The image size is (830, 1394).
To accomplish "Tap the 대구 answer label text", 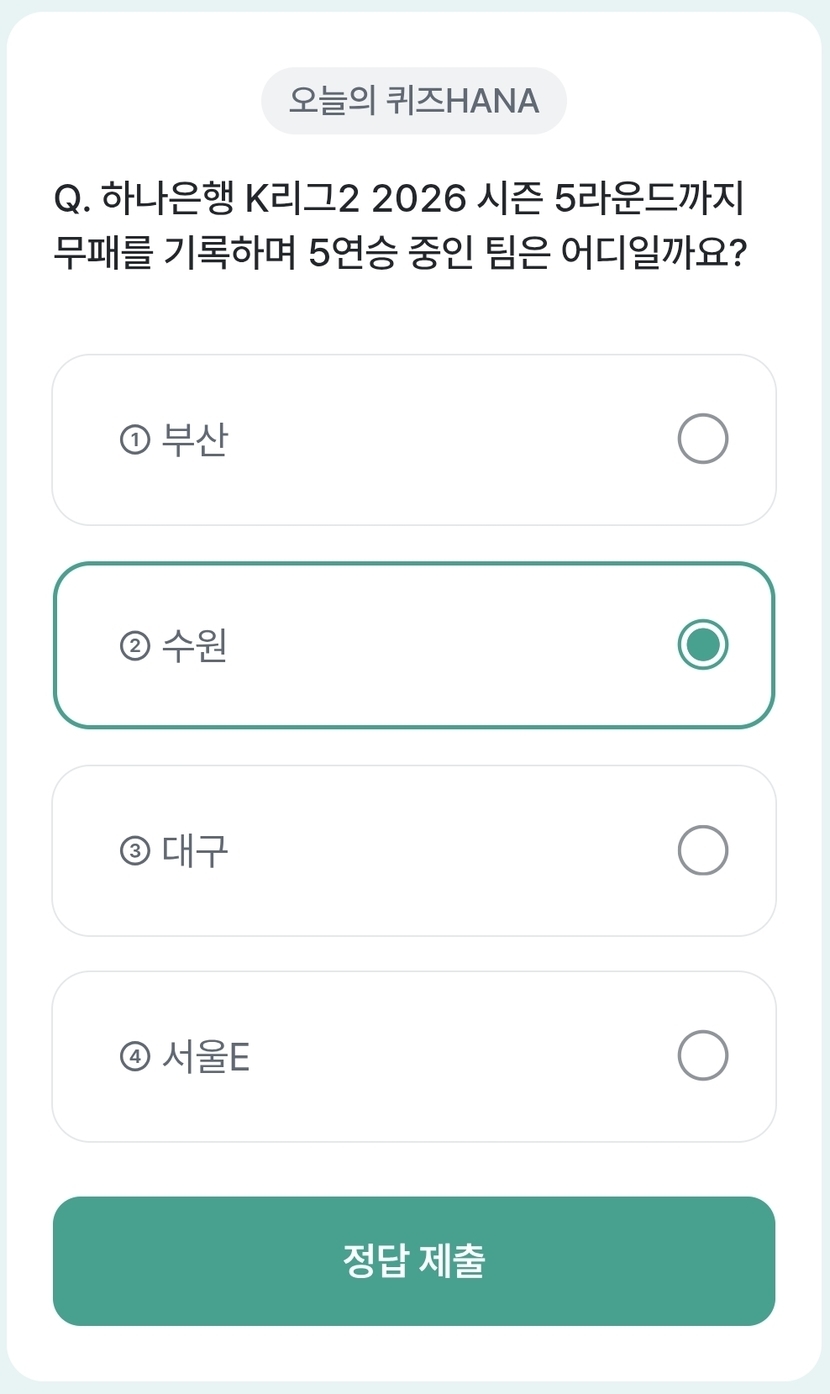I will point(194,851).
